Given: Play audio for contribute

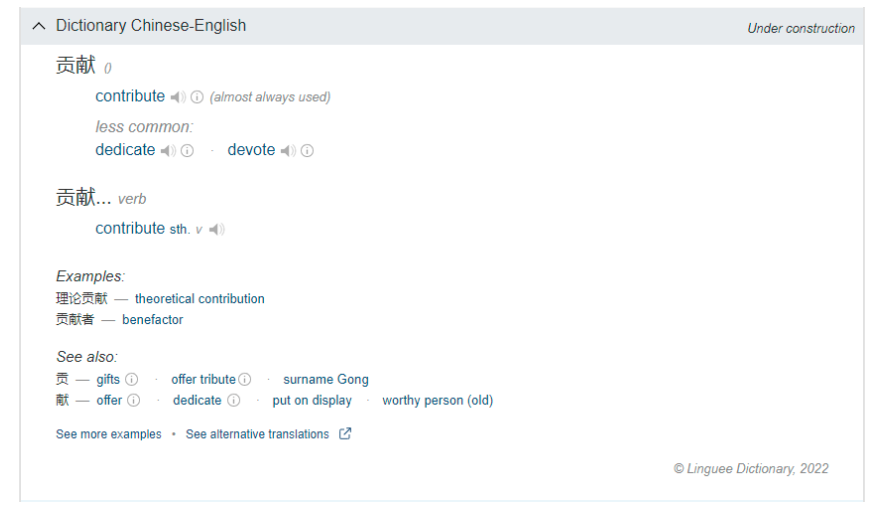Looking at the screenshot, I should pyautogui.click(x=178, y=97).
